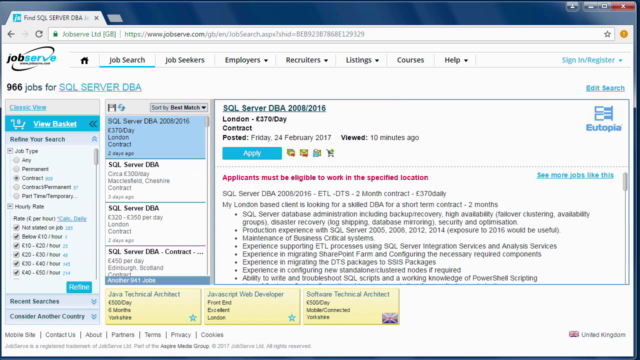Choose the Contract/Permanent radio option
Image resolution: width=640 pixels, height=360 pixels.
(x=16, y=187)
